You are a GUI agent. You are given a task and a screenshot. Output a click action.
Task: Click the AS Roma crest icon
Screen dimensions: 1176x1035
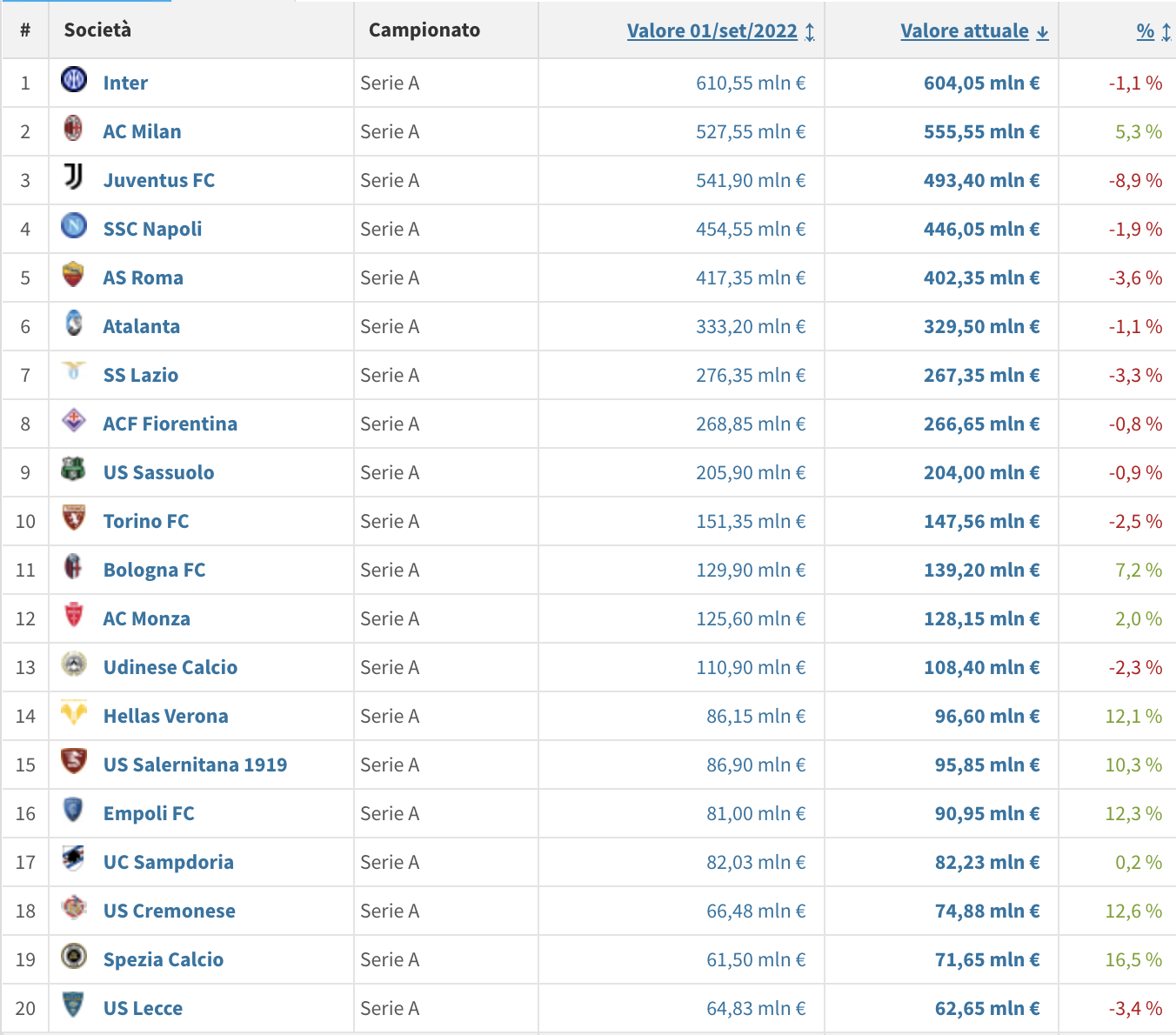[x=74, y=274]
